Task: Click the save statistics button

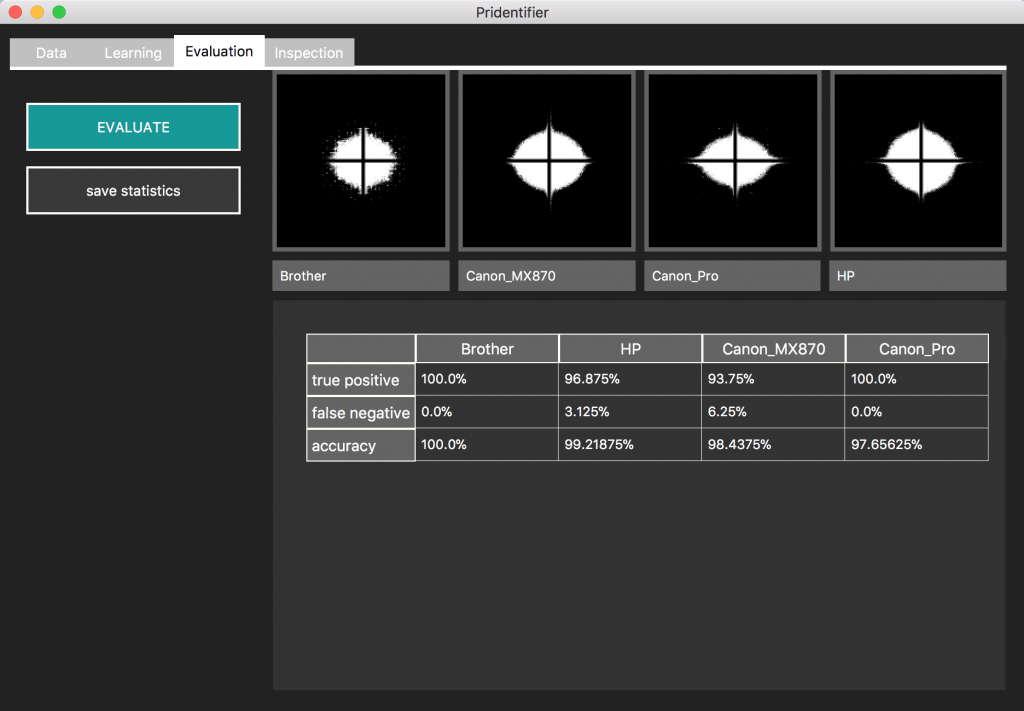Action: coord(133,191)
